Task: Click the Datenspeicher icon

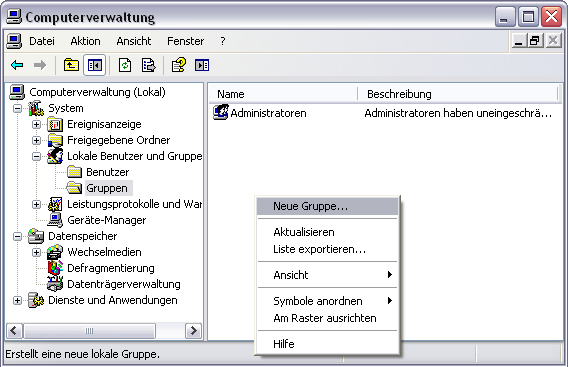Action: pyautogui.click(x=36, y=236)
